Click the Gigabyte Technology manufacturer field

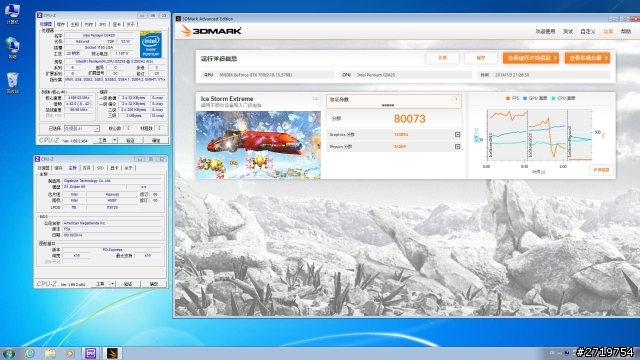tap(112, 180)
